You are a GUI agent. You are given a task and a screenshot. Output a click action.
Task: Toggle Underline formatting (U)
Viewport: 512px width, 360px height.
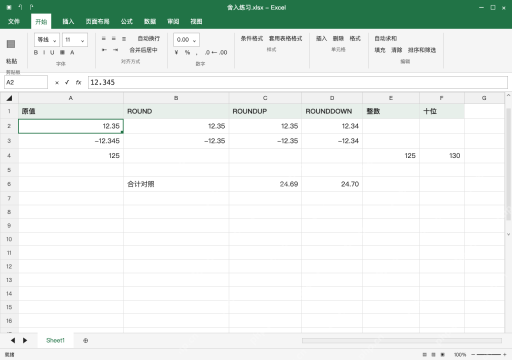pos(52,53)
